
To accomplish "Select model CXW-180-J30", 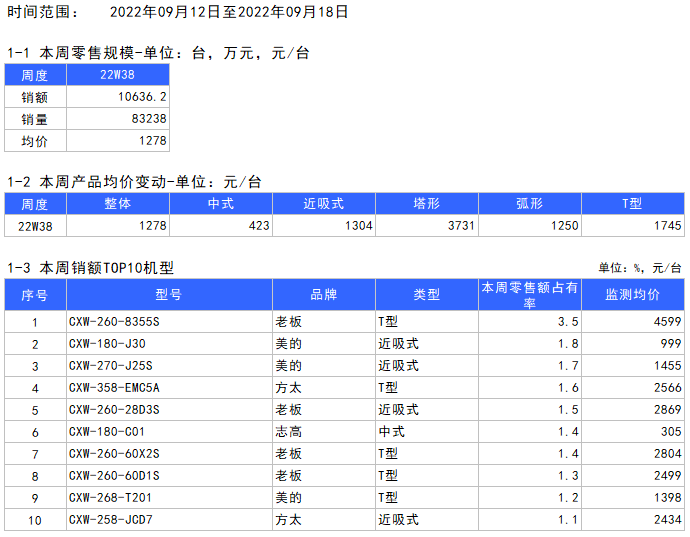I will click(107, 344).
